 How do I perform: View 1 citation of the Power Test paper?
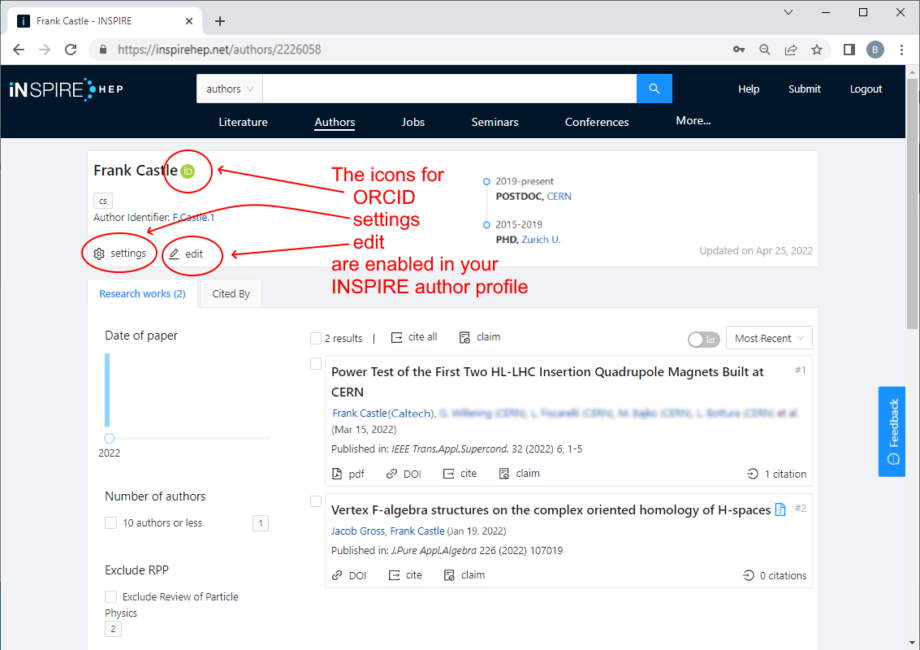pos(777,474)
